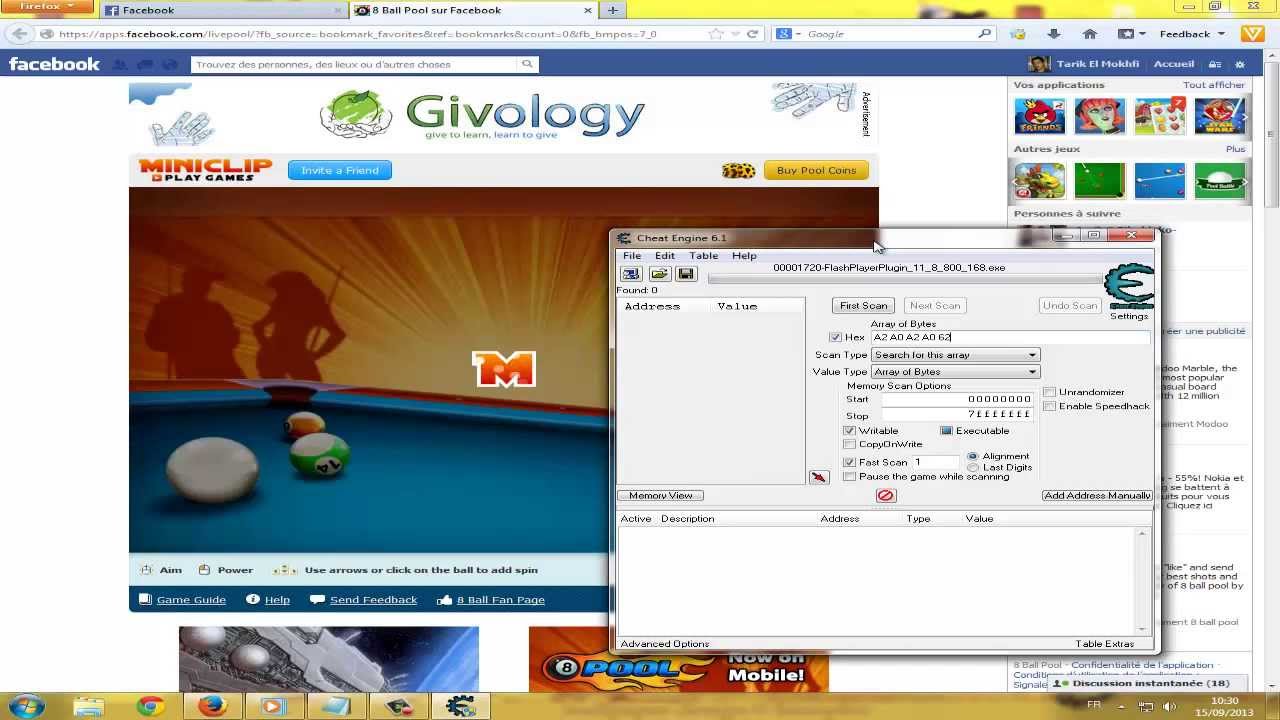Open the Value Type dropdown
The width and height of the screenshot is (1280, 720).
click(955, 372)
